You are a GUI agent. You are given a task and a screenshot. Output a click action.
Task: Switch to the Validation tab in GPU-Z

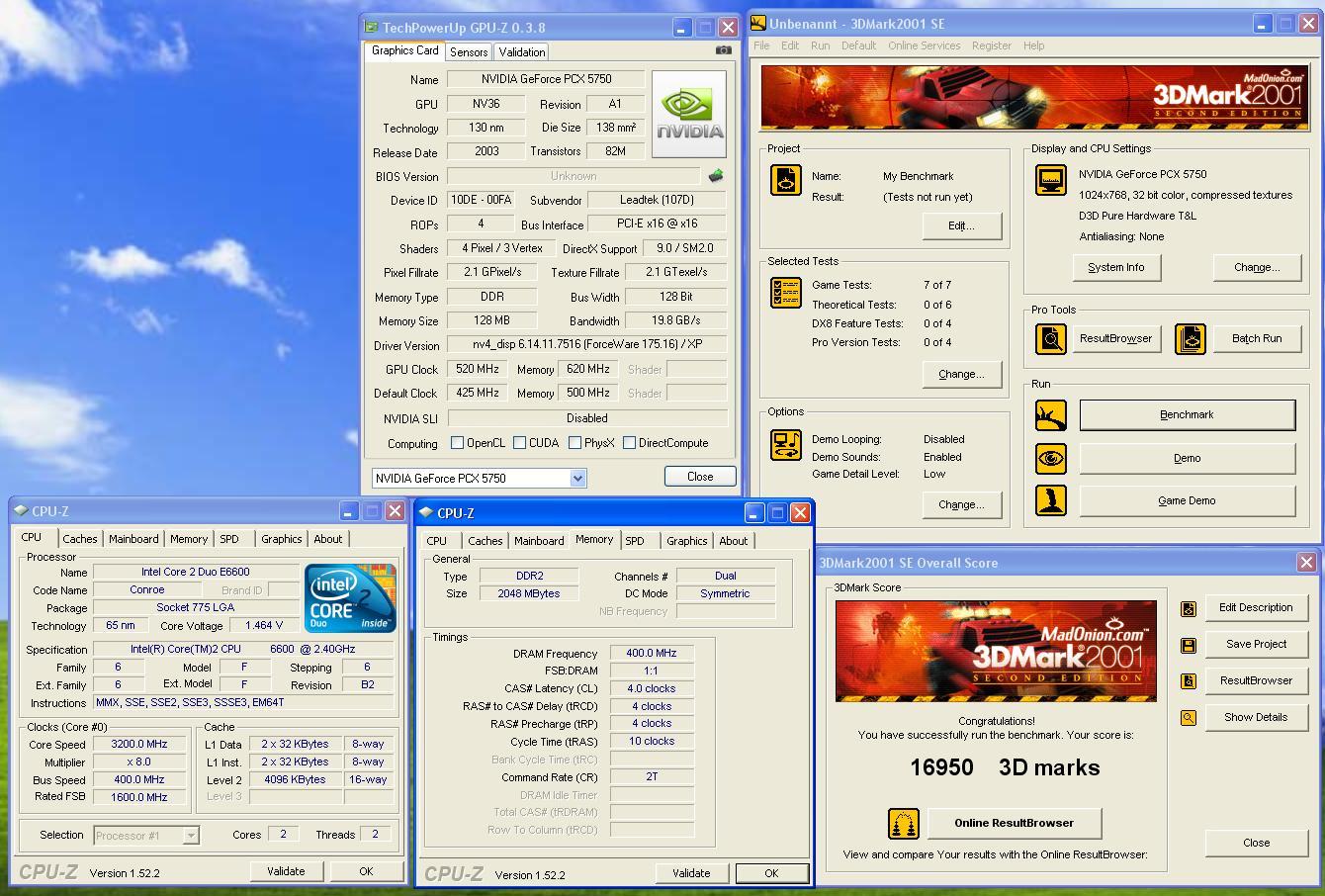[521, 52]
